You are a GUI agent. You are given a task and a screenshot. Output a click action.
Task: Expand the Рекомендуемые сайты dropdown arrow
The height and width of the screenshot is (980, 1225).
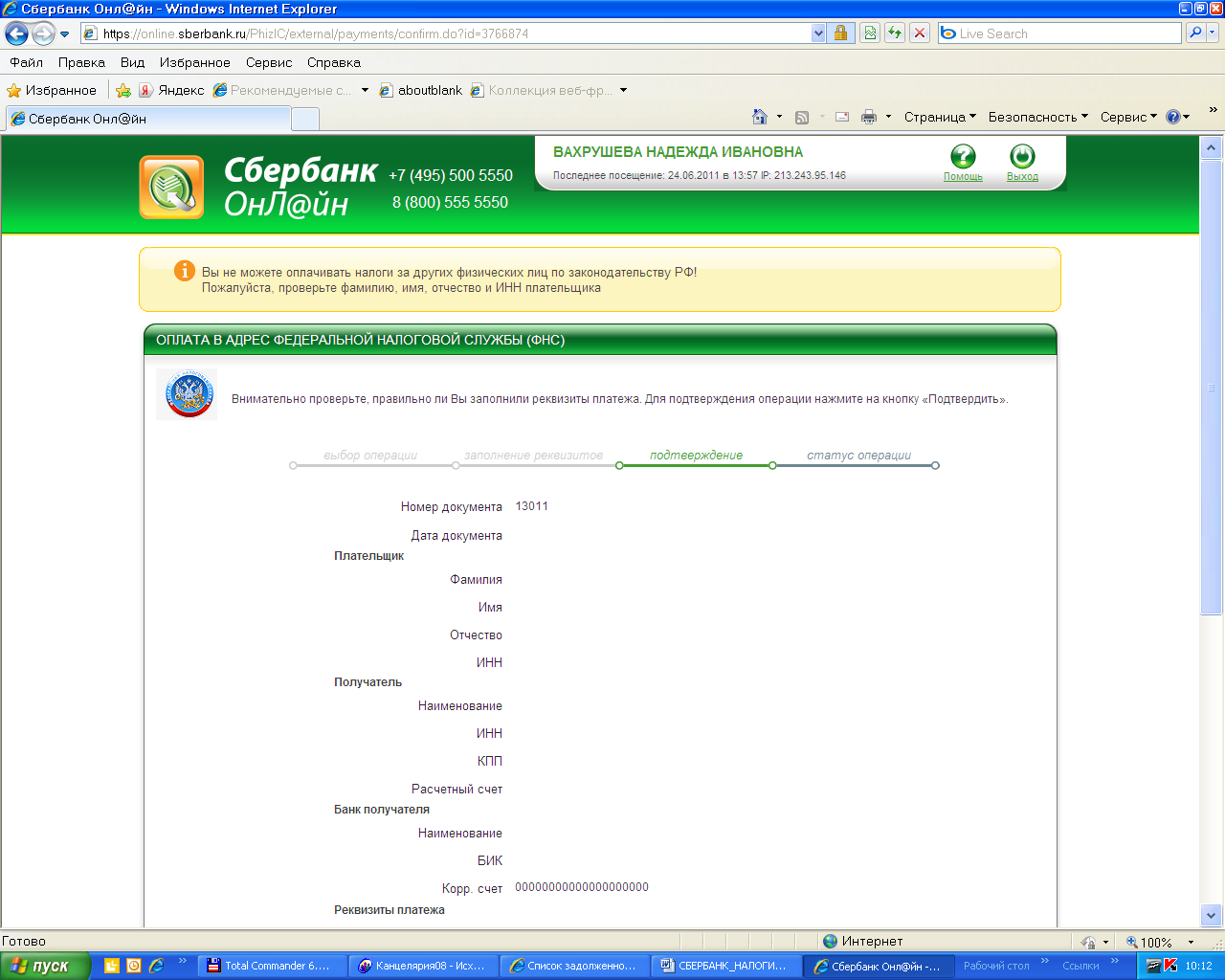[365, 90]
